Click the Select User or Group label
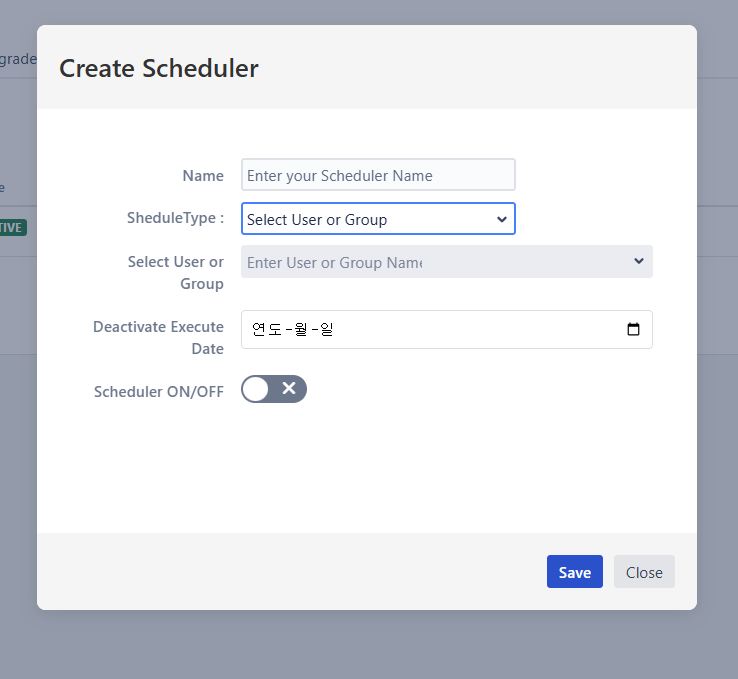This screenshot has width=738, height=679. [176, 272]
